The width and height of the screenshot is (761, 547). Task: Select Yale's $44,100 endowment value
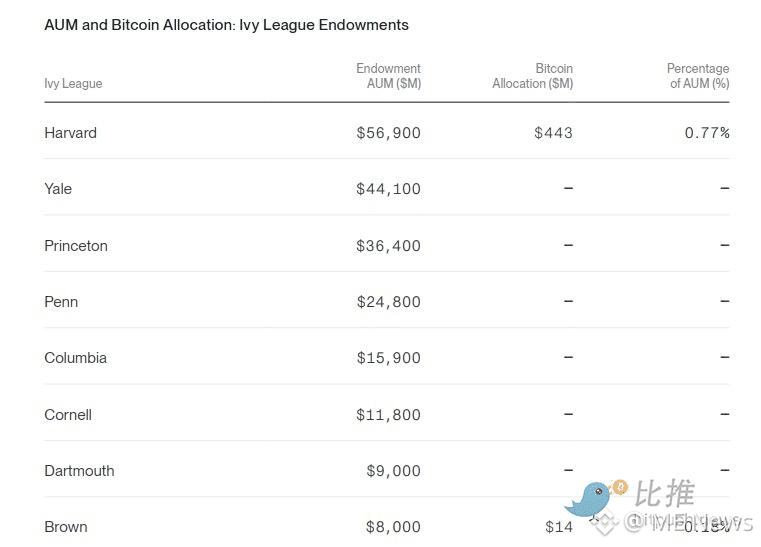(x=388, y=189)
